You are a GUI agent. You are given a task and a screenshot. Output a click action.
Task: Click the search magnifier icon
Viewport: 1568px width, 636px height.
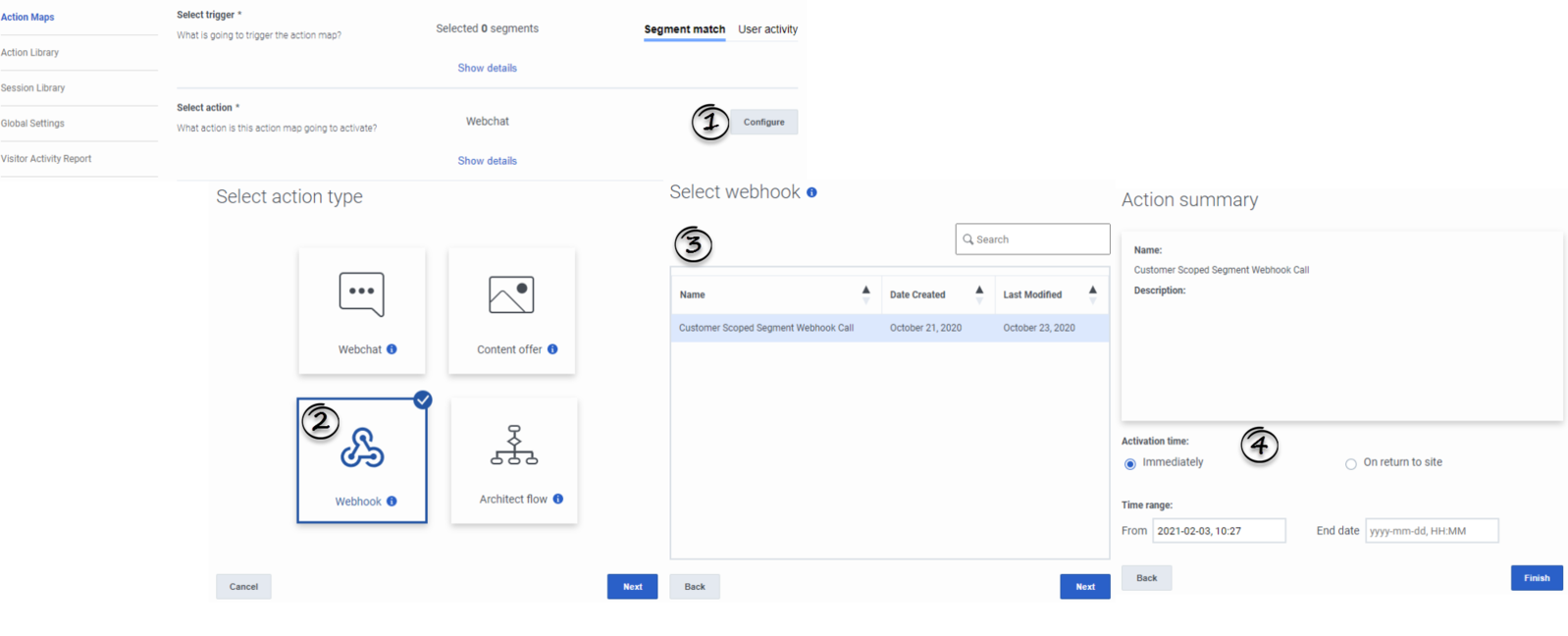click(967, 239)
